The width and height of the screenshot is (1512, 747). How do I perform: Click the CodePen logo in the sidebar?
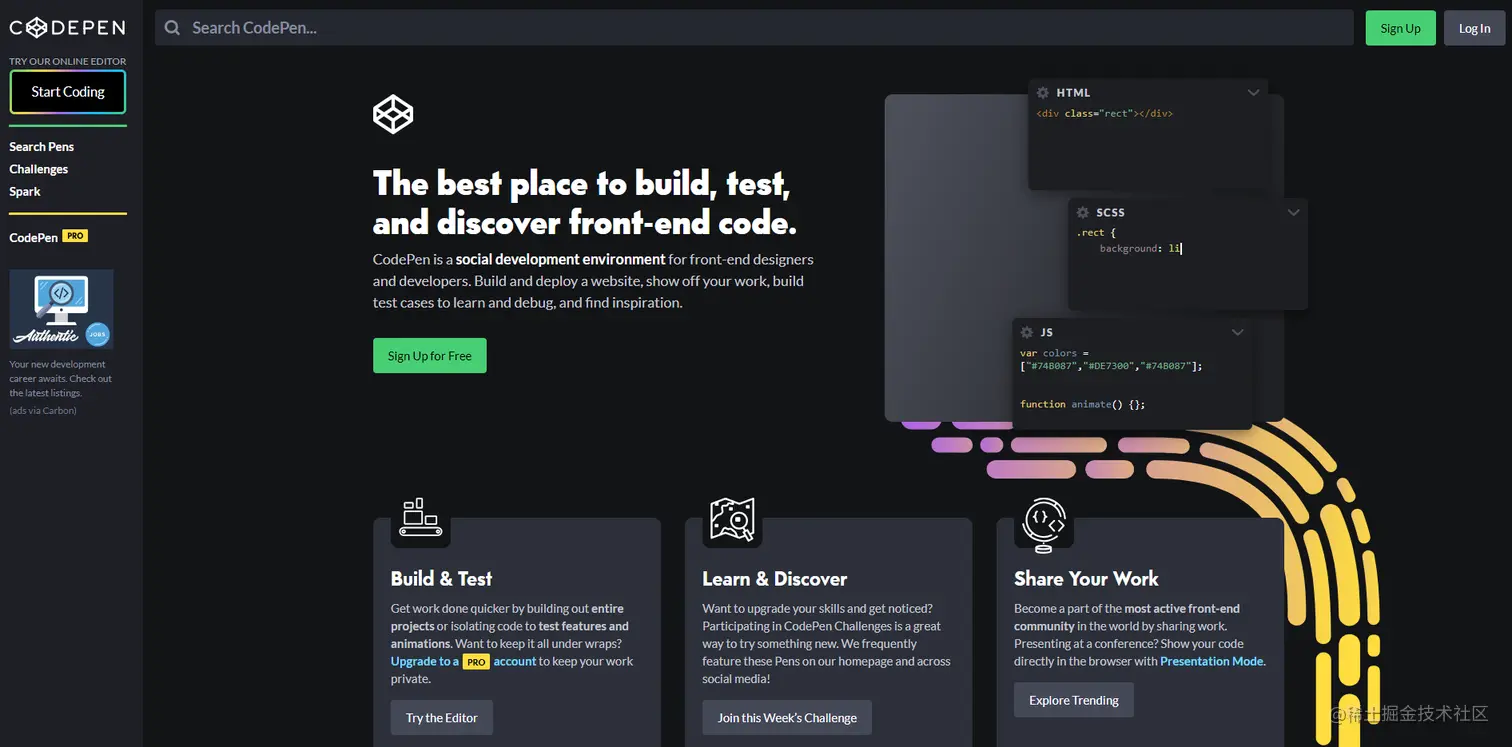click(67, 28)
